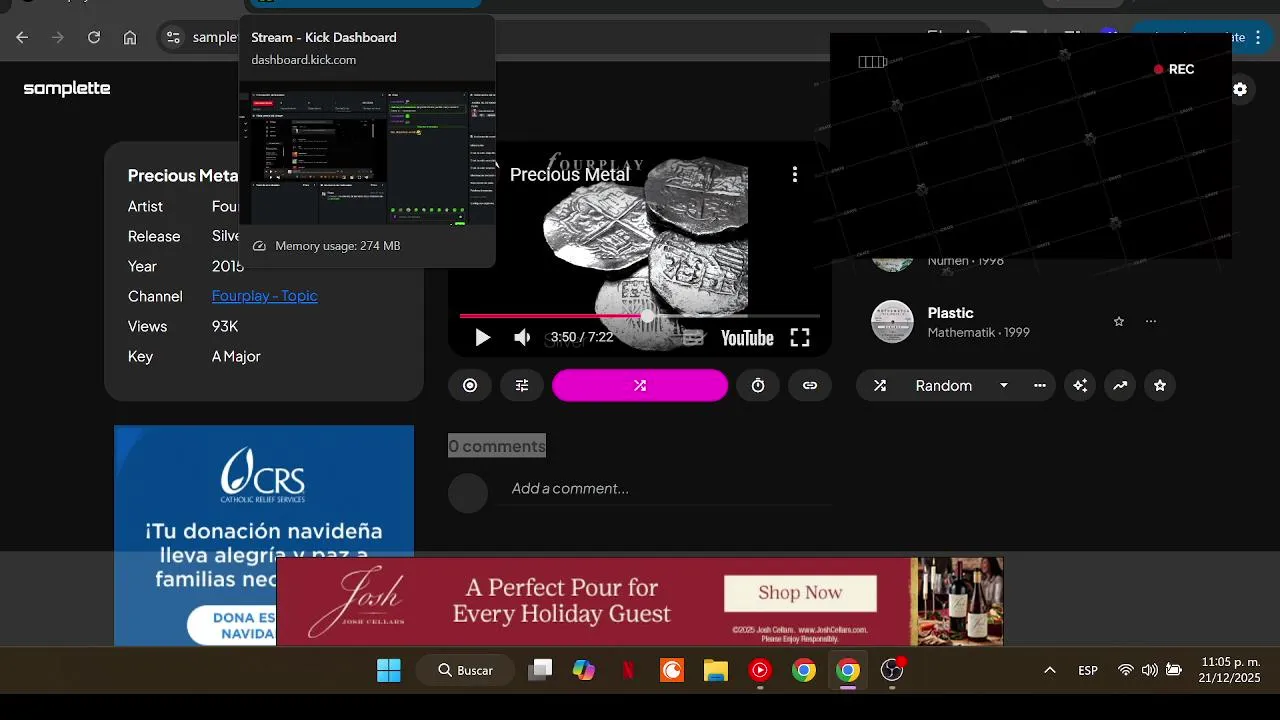Image resolution: width=1280 pixels, height=720 pixels.
Task: Open the Buscar taskbar search box
Action: tap(467, 670)
